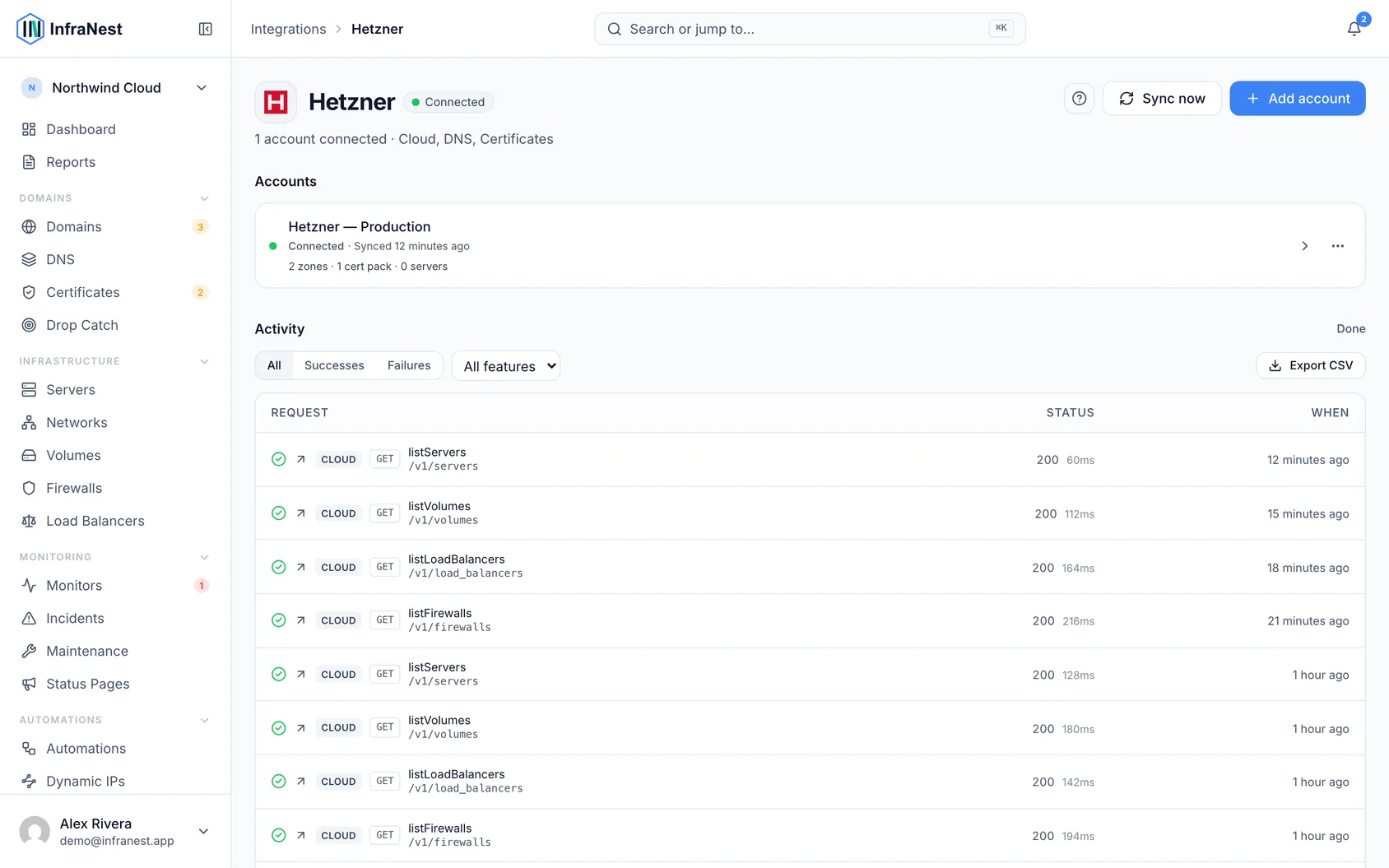Open Maintenance wrench icon

tap(29, 651)
